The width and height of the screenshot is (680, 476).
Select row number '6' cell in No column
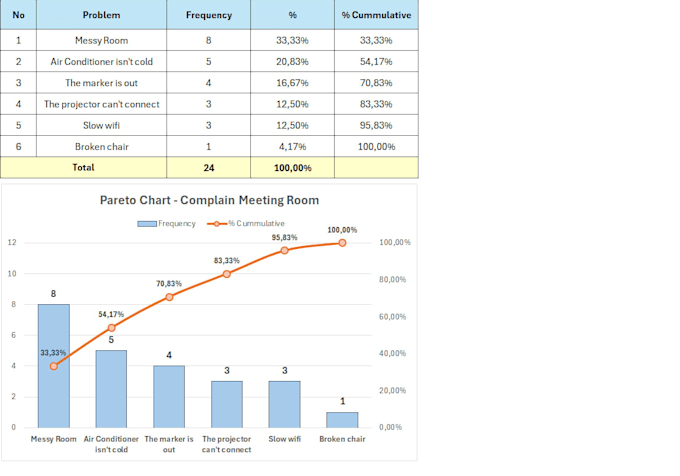tap(18, 147)
